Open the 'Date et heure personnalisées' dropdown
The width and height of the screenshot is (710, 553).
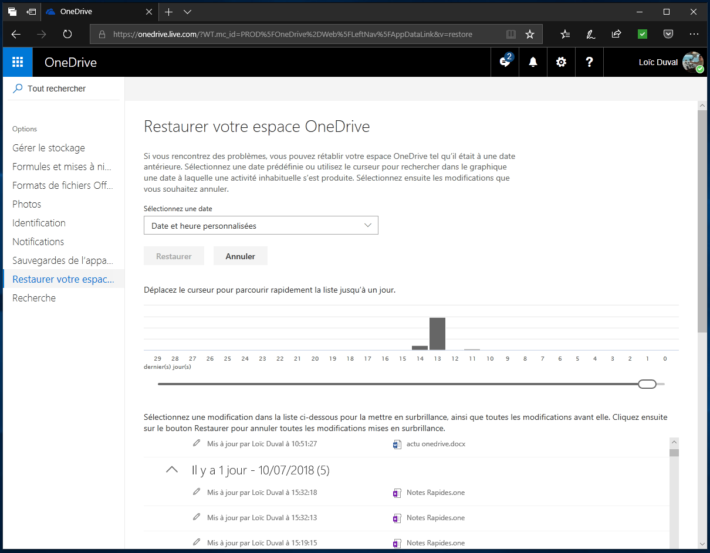tap(261, 226)
